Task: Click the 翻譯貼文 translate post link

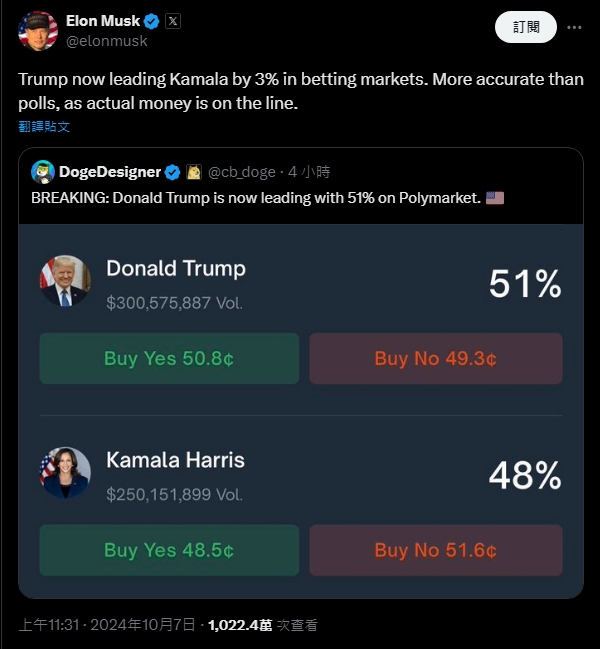Action: (x=44, y=127)
